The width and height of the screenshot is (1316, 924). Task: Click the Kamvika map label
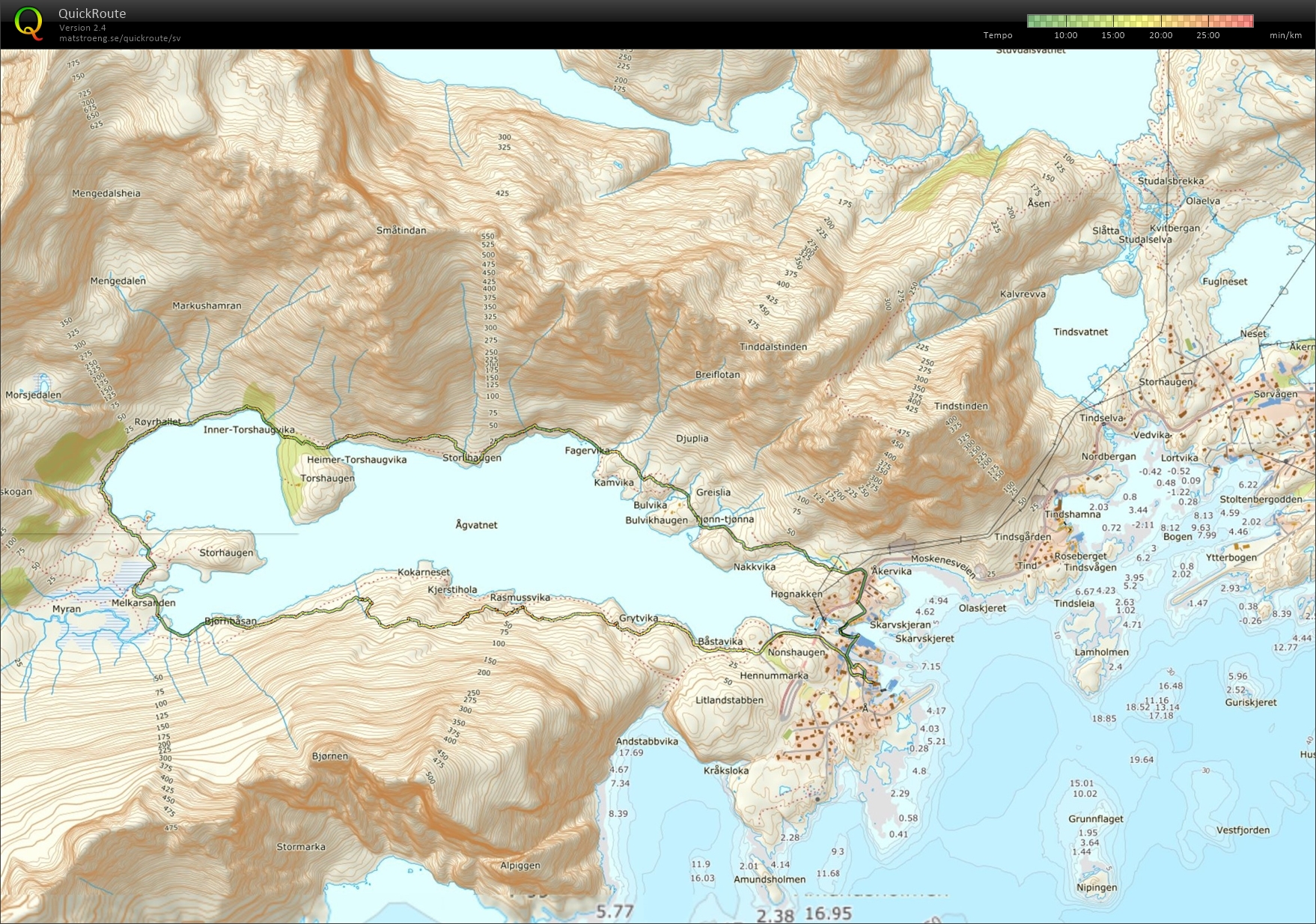pyautogui.click(x=614, y=483)
